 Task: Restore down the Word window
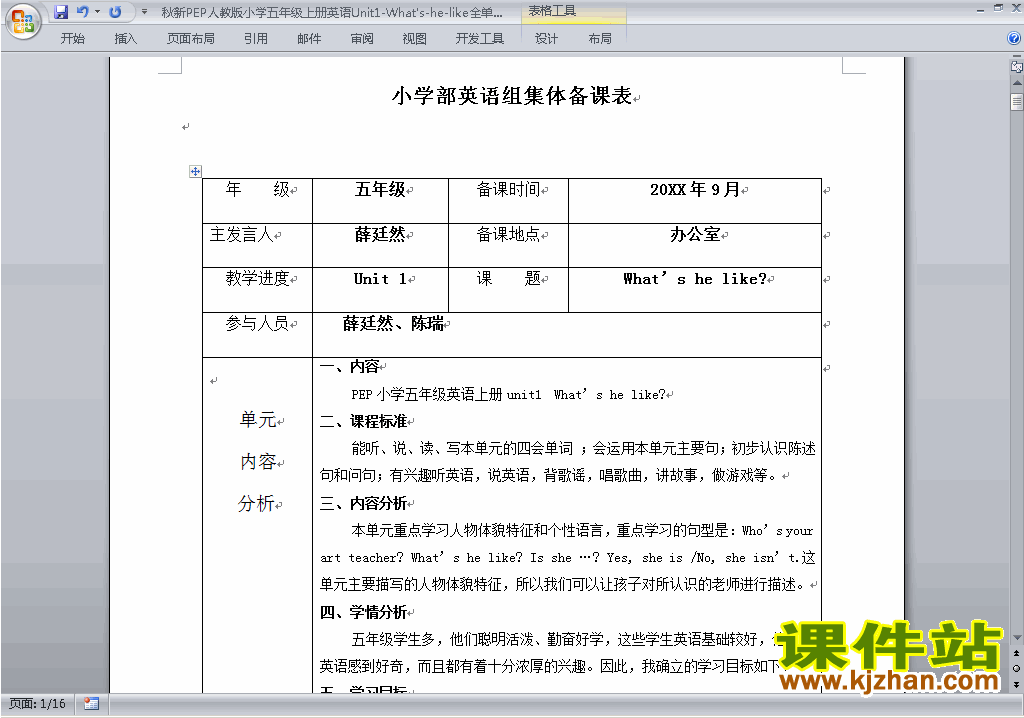pos(998,8)
